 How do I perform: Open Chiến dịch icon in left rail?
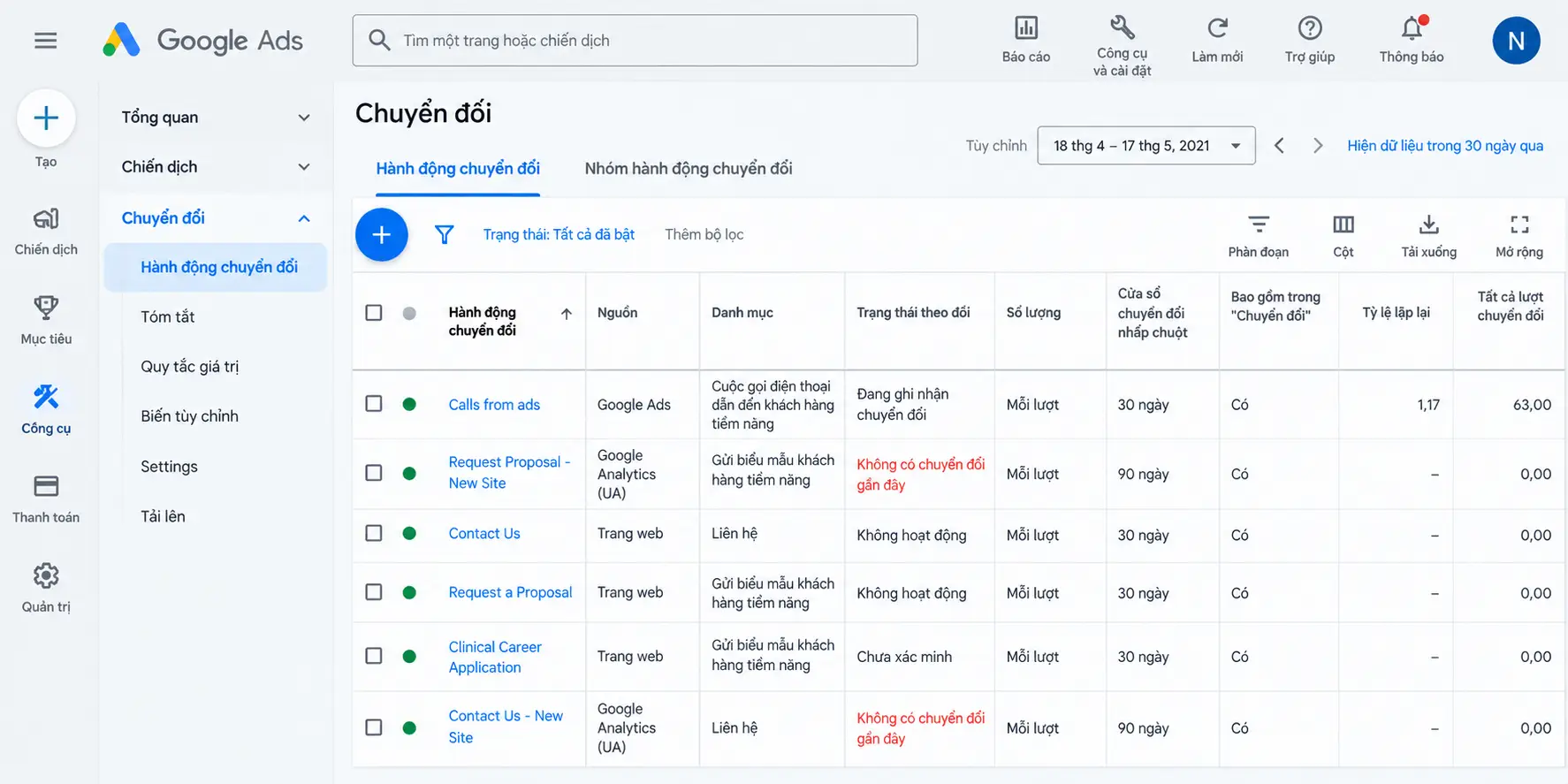46,218
